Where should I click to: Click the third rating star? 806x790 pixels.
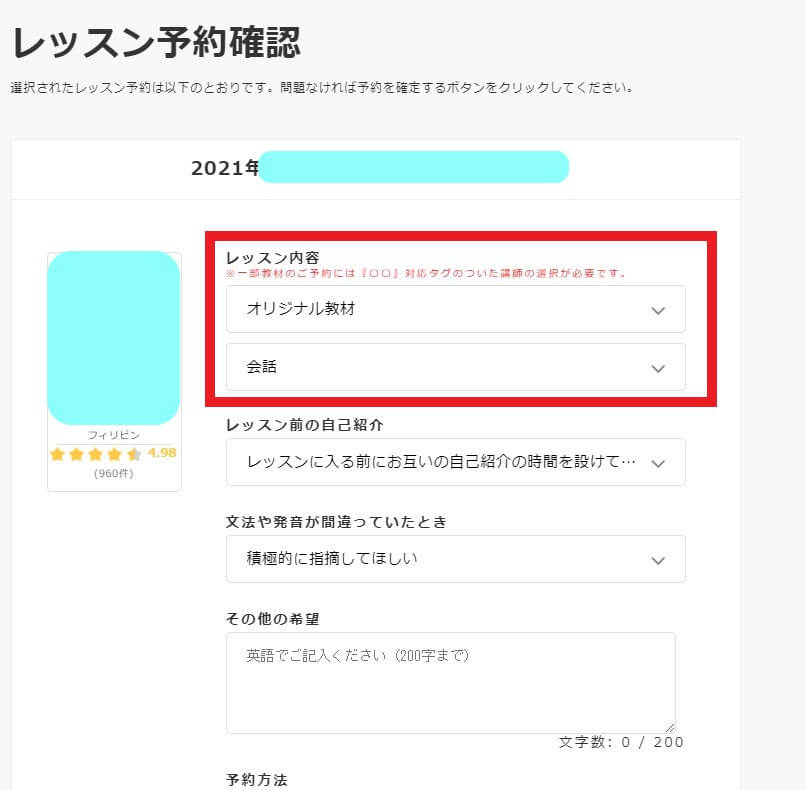click(x=96, y=454)
